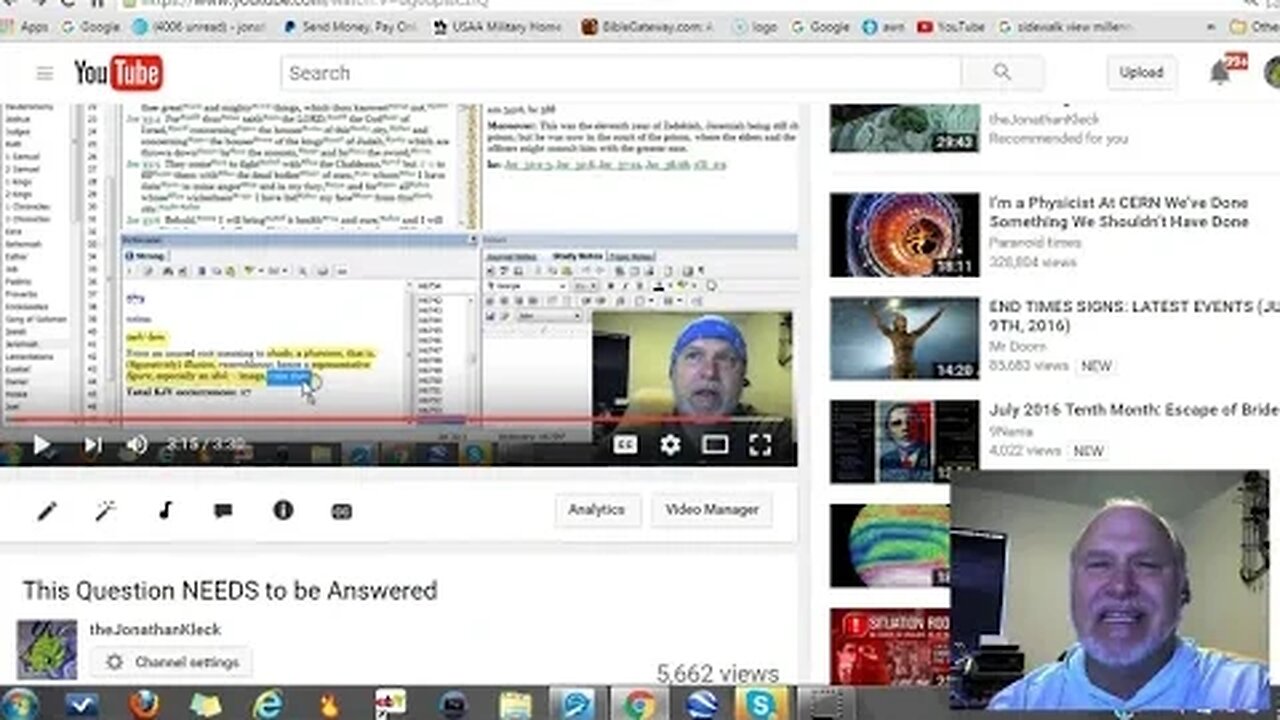
Task: Click the YouTube logo
Action: click(118, 73)
